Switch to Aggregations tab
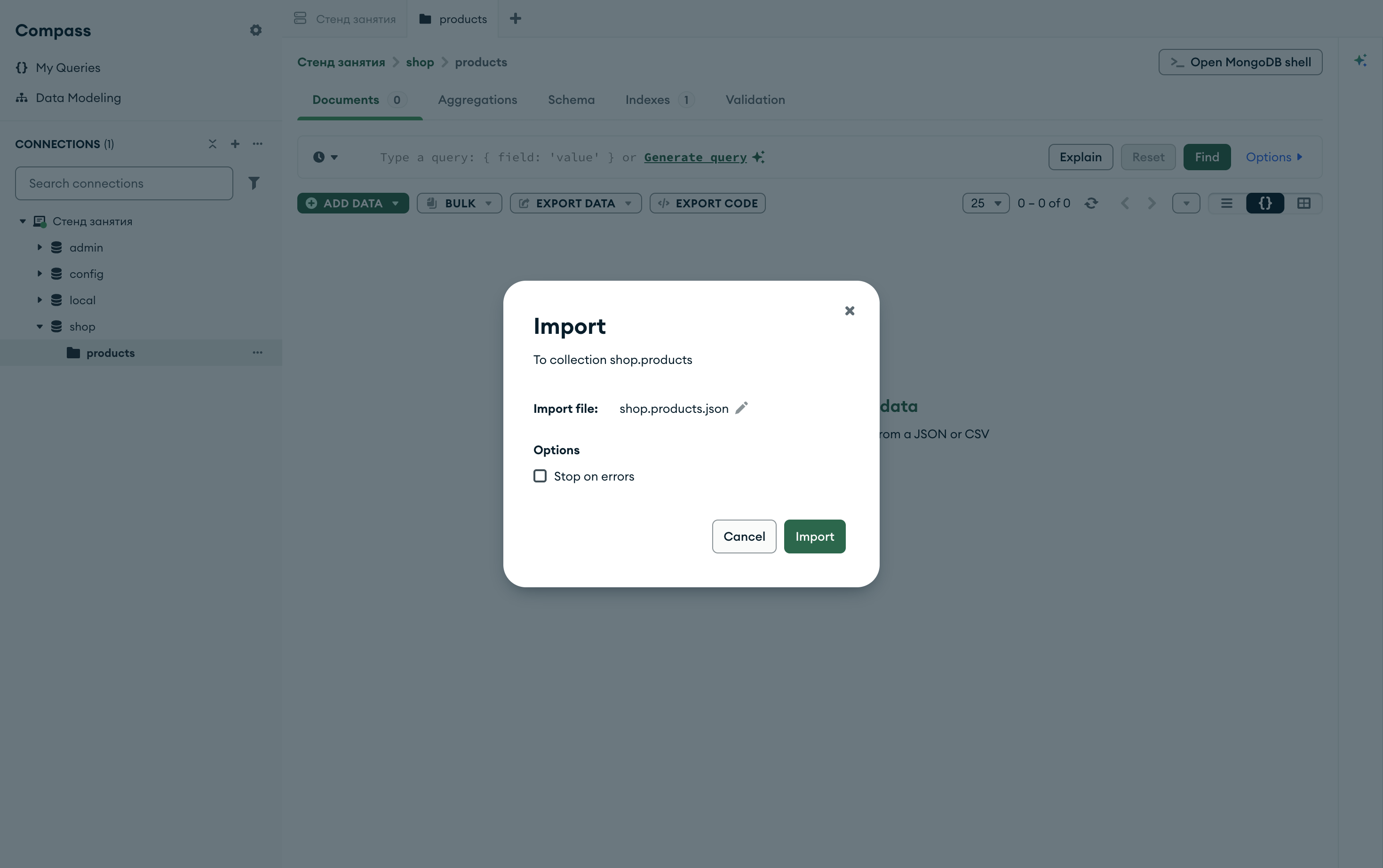 477,100
